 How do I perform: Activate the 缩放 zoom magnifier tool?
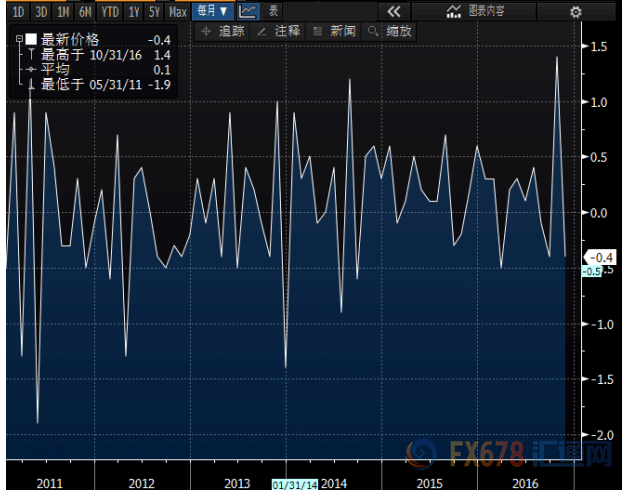[x=390, y=31]
